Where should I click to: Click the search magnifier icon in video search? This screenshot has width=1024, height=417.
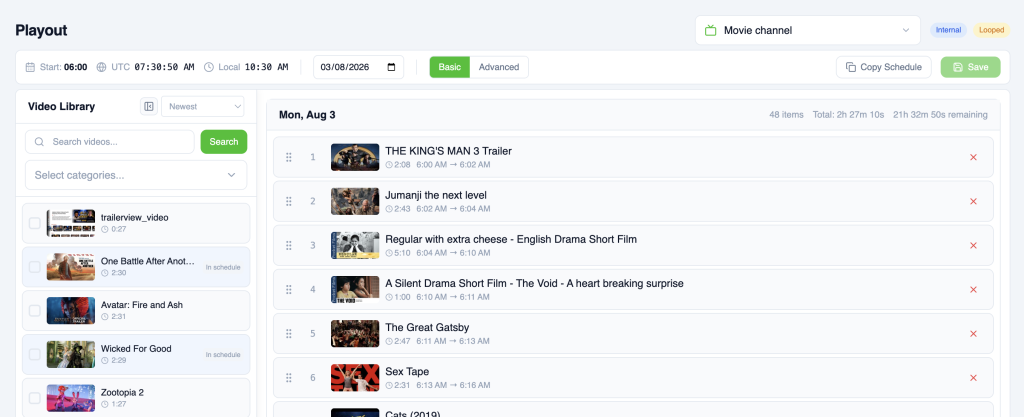[x=39, y=142]
